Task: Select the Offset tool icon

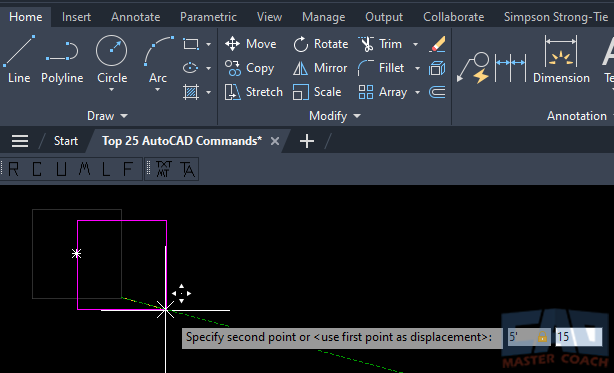Action: coord(437,92)
